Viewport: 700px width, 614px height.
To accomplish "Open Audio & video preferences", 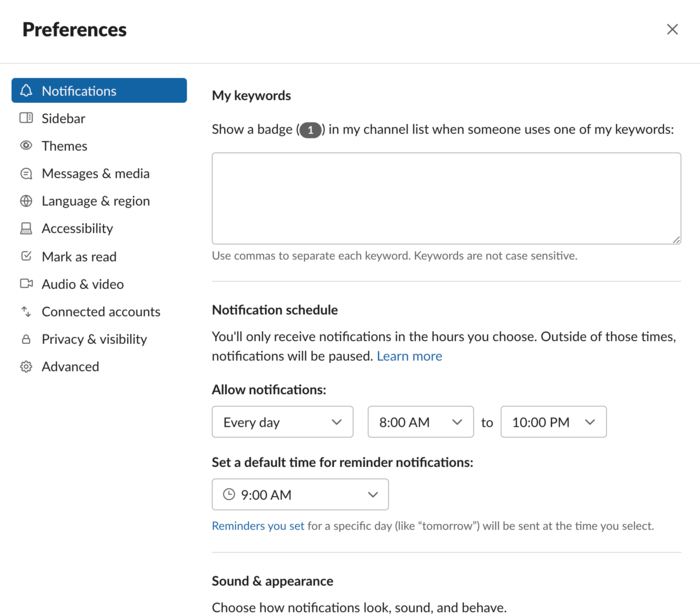I will click(x=99, y=284).
